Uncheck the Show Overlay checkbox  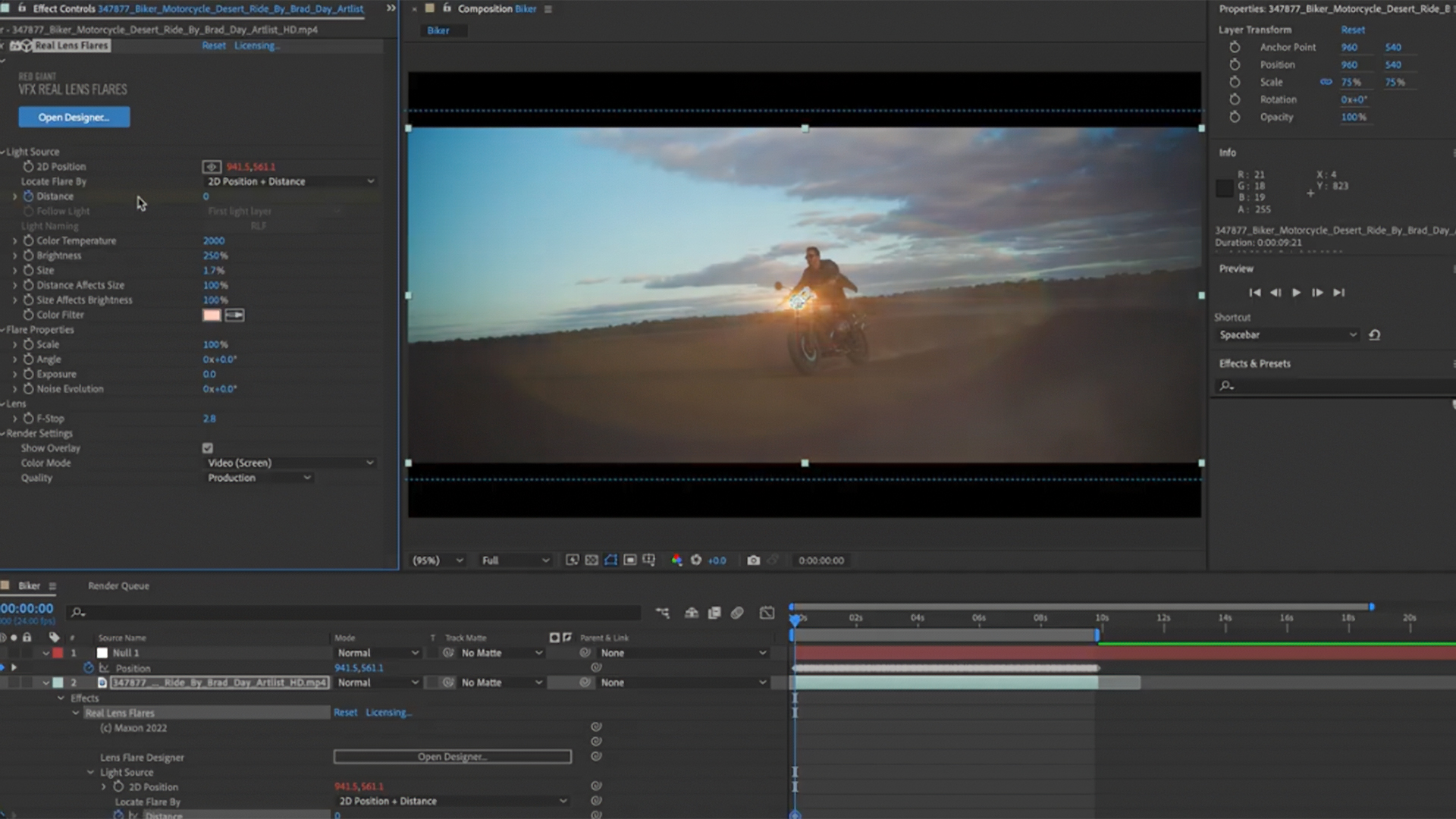pyautogui.click(x=208, y=448)
